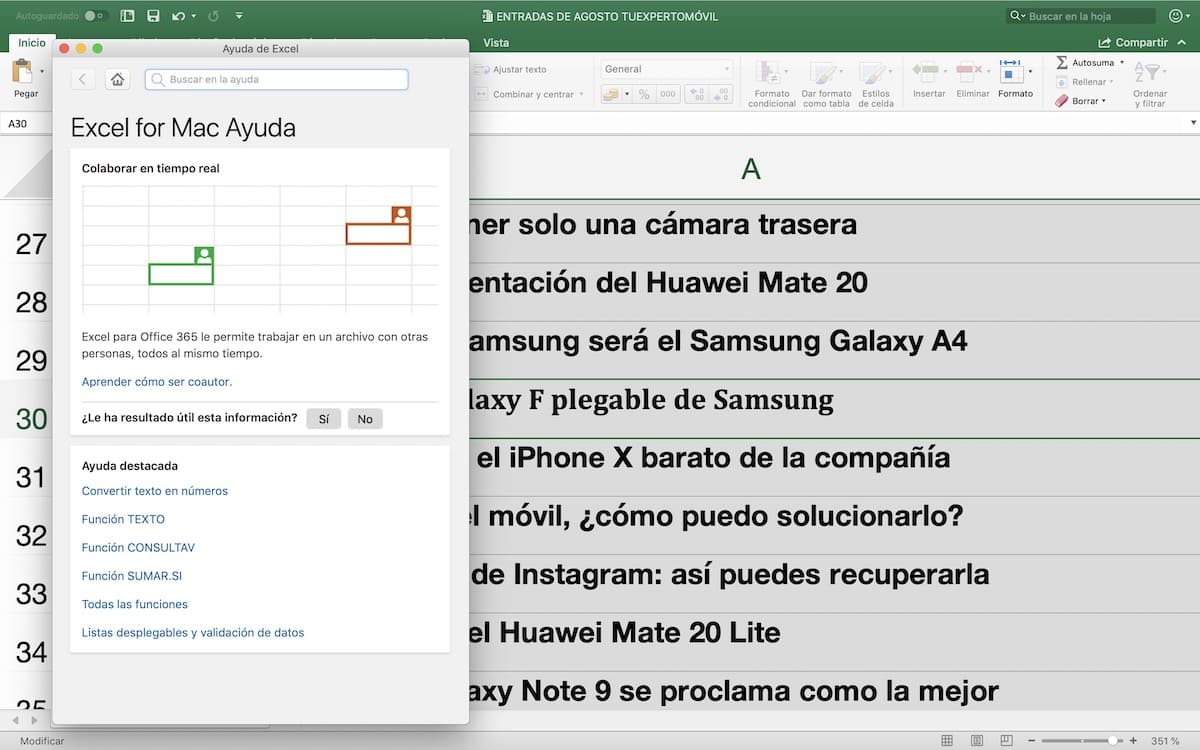
Task: Click the Buscar en la ayuda field
Action: (277, 80)
